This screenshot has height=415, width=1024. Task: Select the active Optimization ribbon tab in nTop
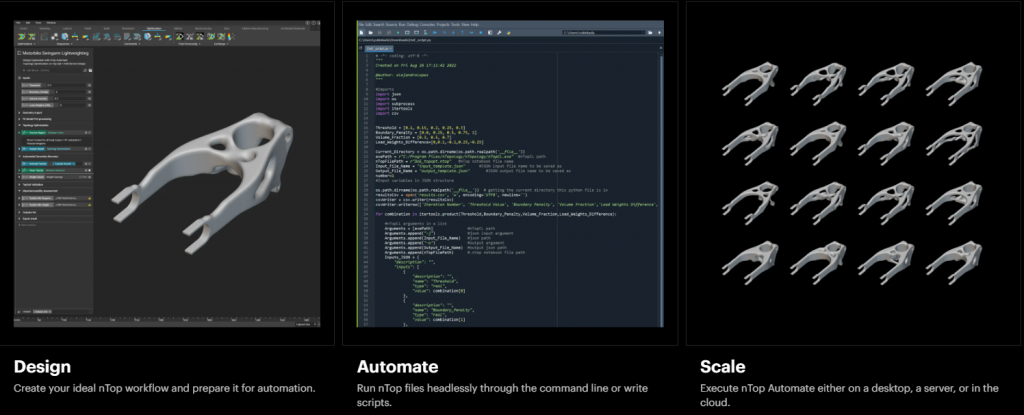click(x=154, y=29)
